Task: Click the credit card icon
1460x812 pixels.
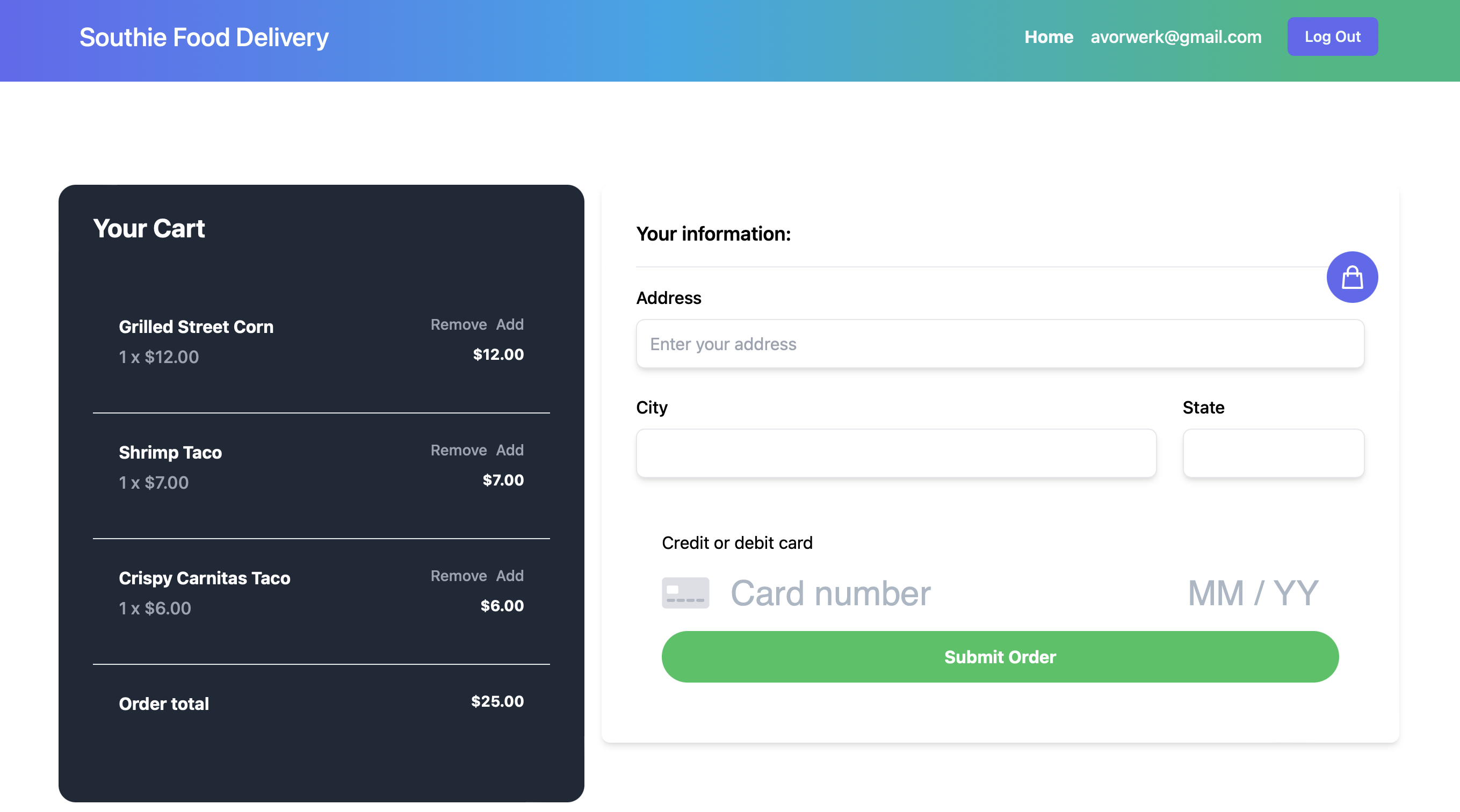Action: [685, 593]
